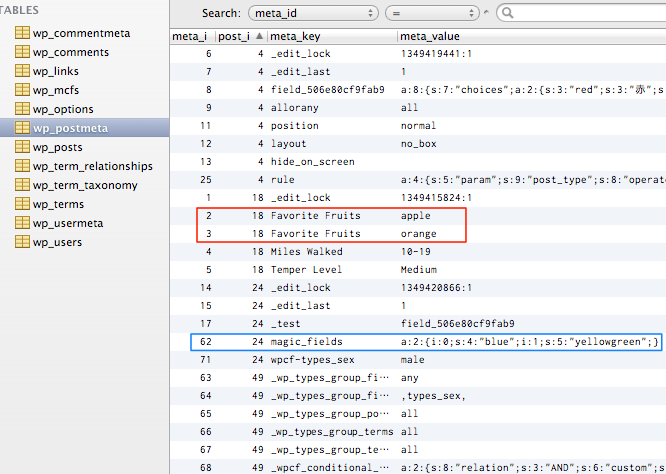Open the wp_term_relationships table

pos(92,166)
